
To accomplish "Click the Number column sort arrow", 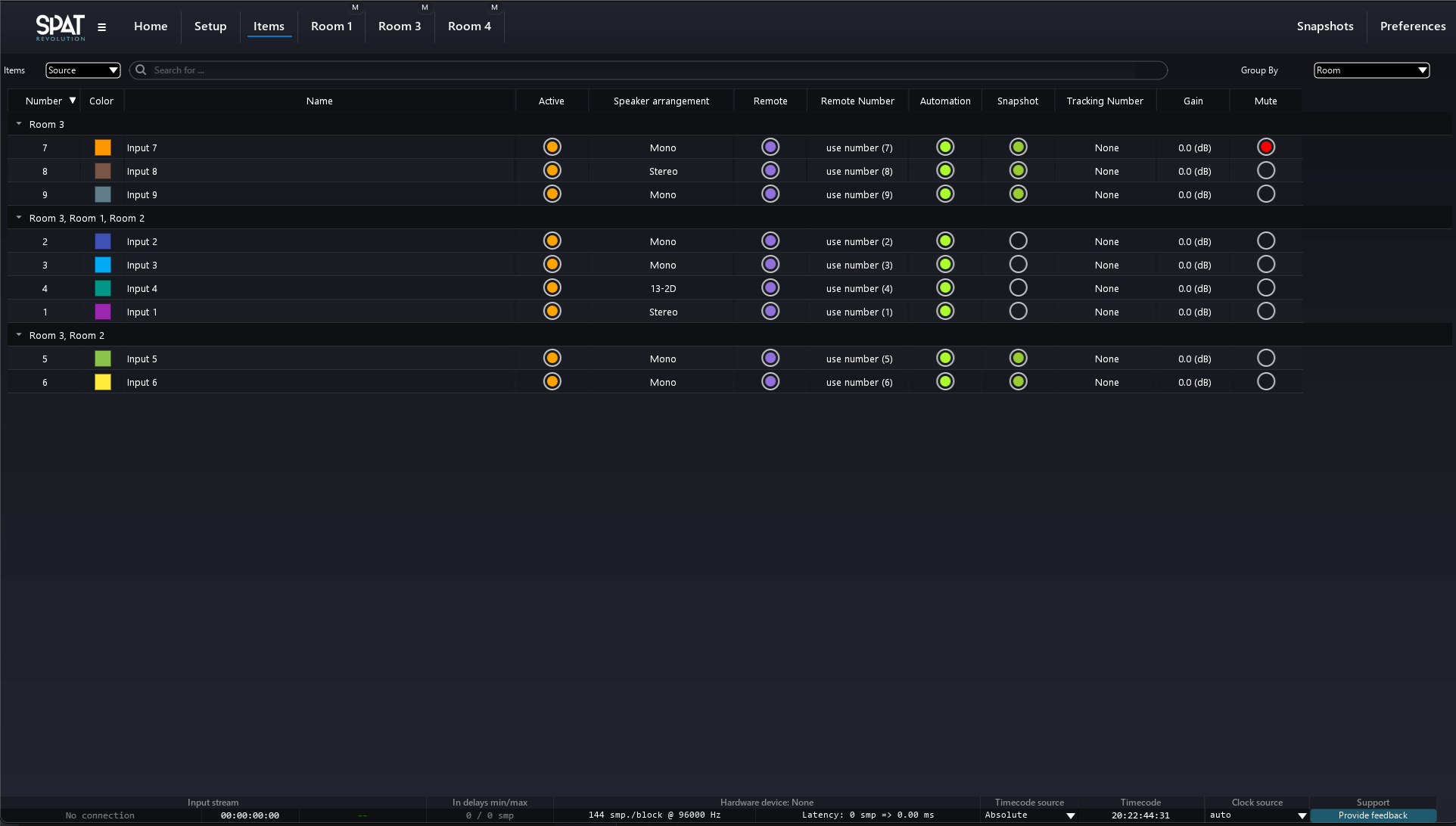I will point(73,101).
